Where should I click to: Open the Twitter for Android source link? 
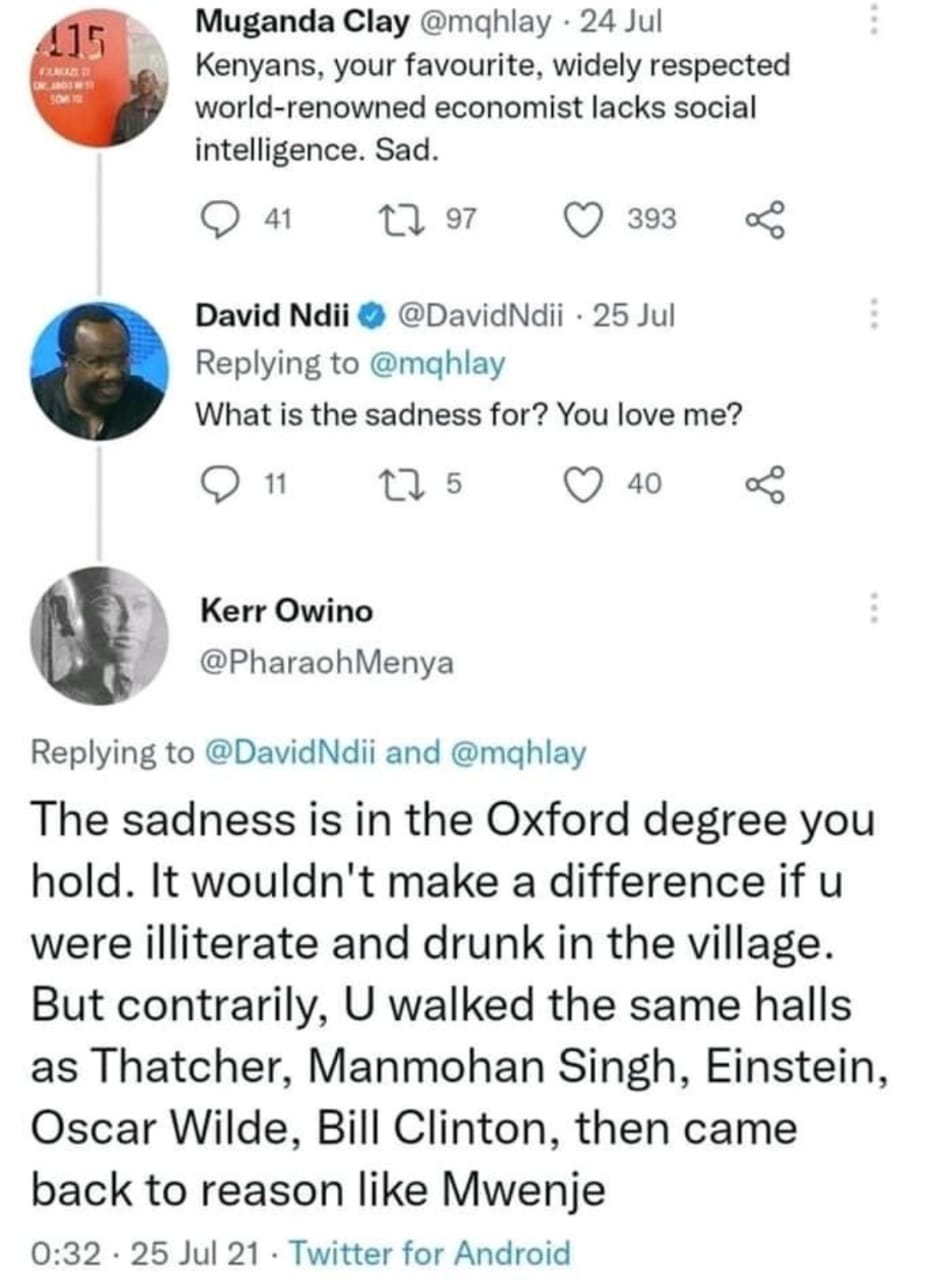(x=435, y=1253)
